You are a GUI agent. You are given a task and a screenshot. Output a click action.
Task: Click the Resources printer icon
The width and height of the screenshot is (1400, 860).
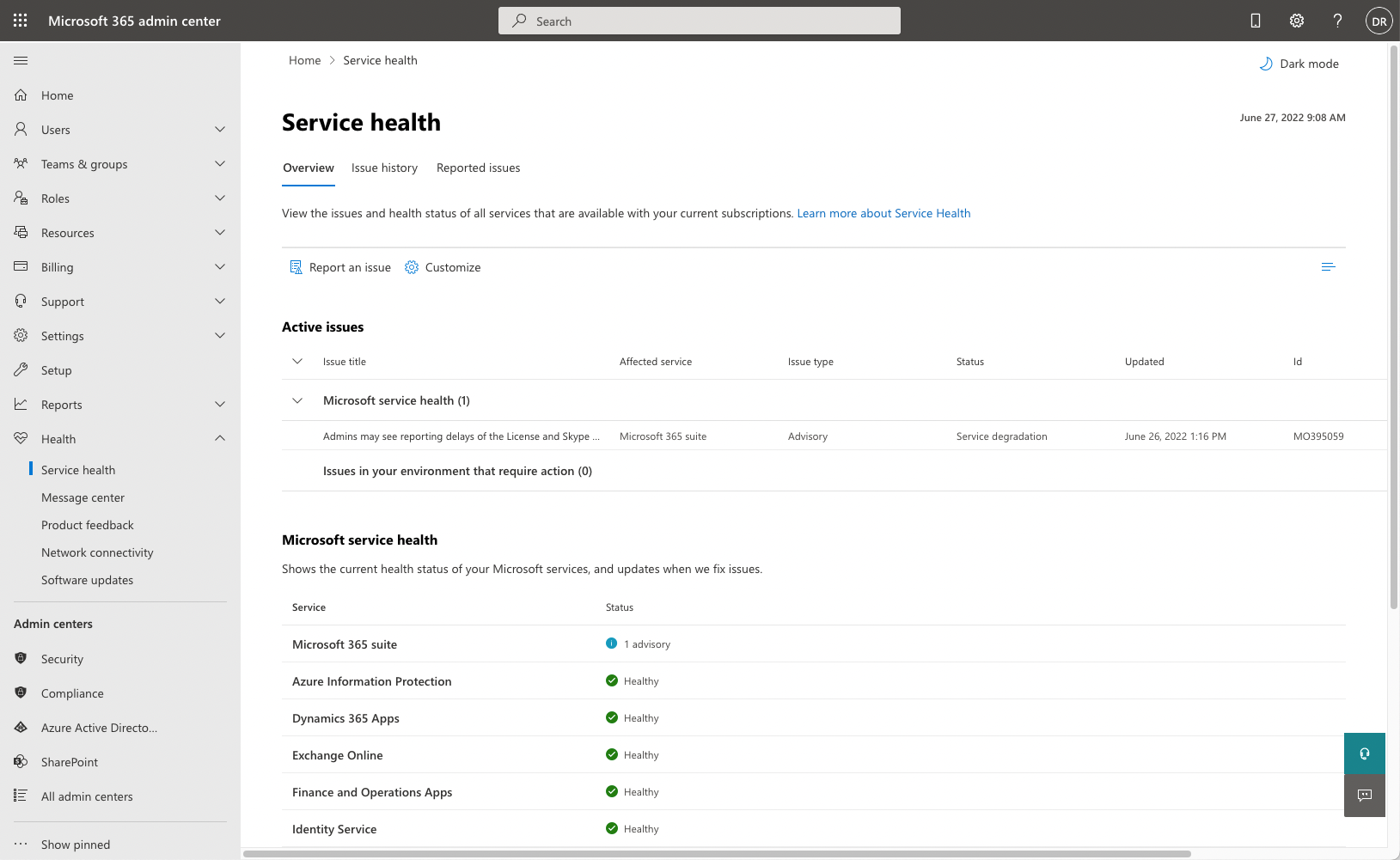(x=21, y=232)
